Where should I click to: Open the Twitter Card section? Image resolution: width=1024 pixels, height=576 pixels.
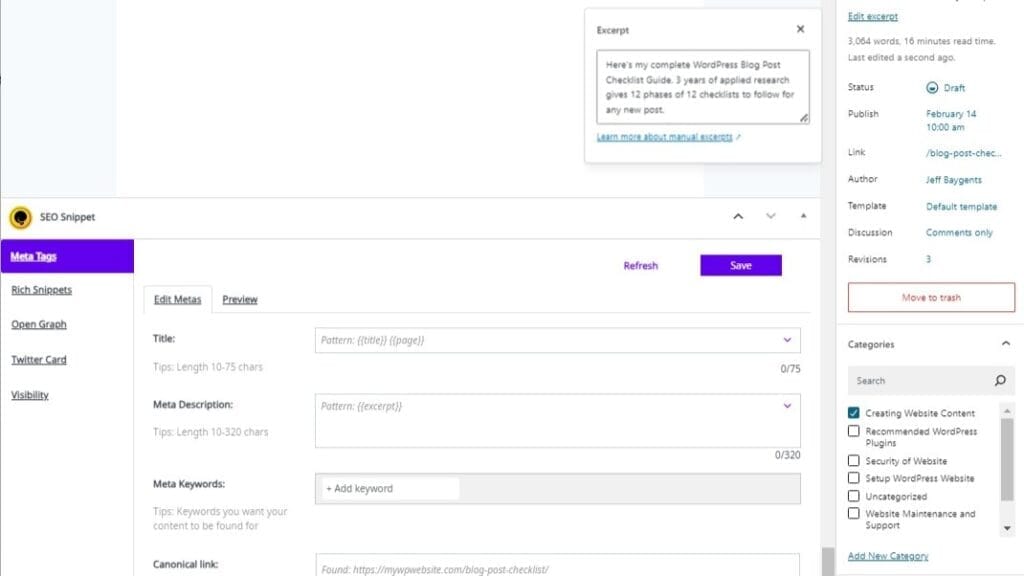pyautogui.click(x=38, y=359)
